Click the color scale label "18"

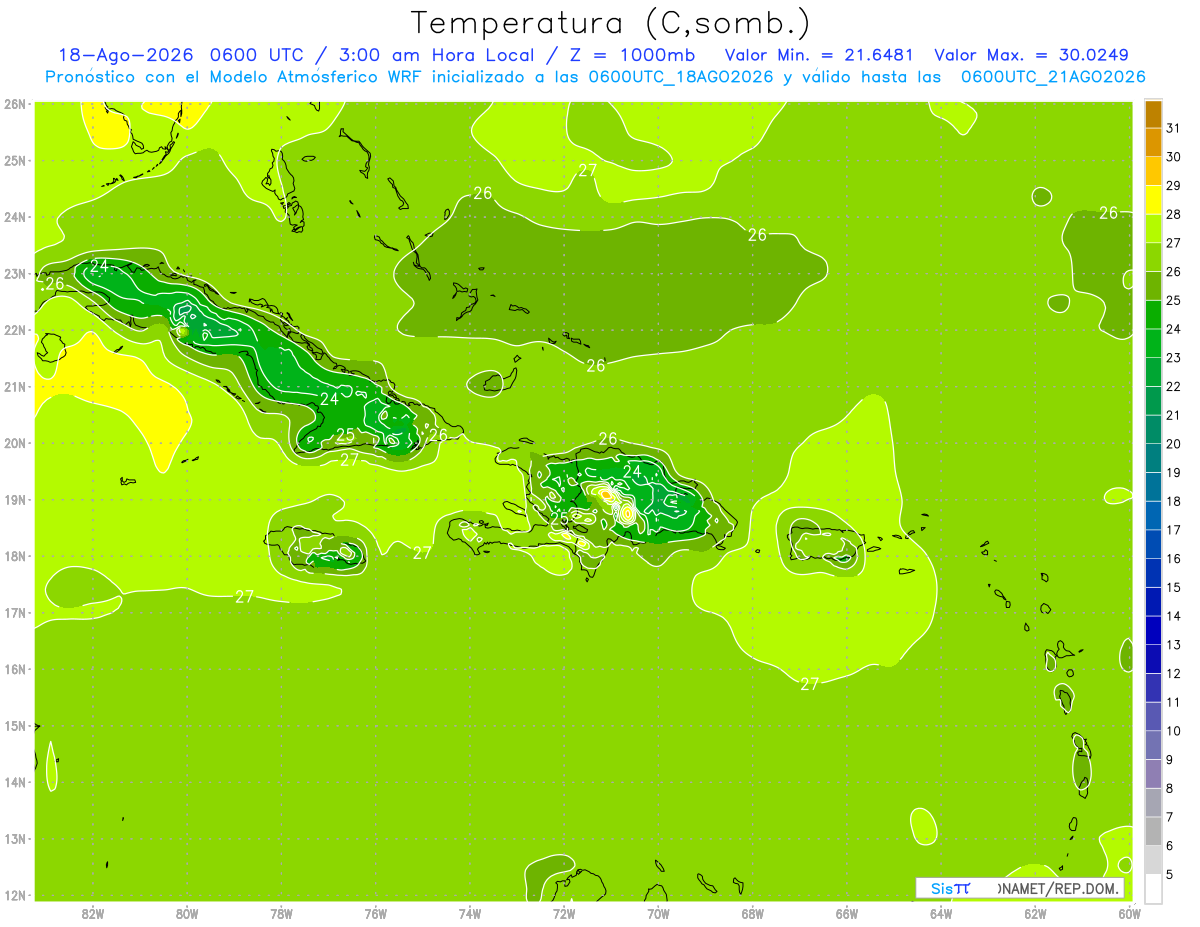[1174, 501]
